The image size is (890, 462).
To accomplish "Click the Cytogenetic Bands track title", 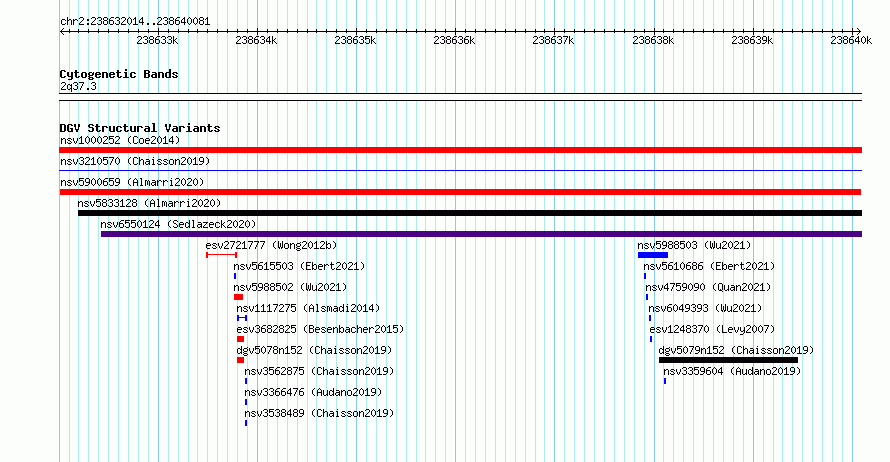I will click(x=119, y=74).
